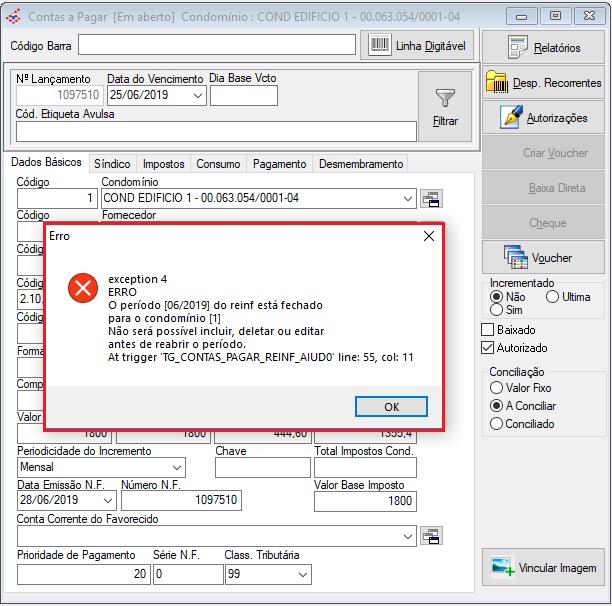Click the 'exception 4' error text
This screenshot has height=606, width=612.
click(137, 279)
